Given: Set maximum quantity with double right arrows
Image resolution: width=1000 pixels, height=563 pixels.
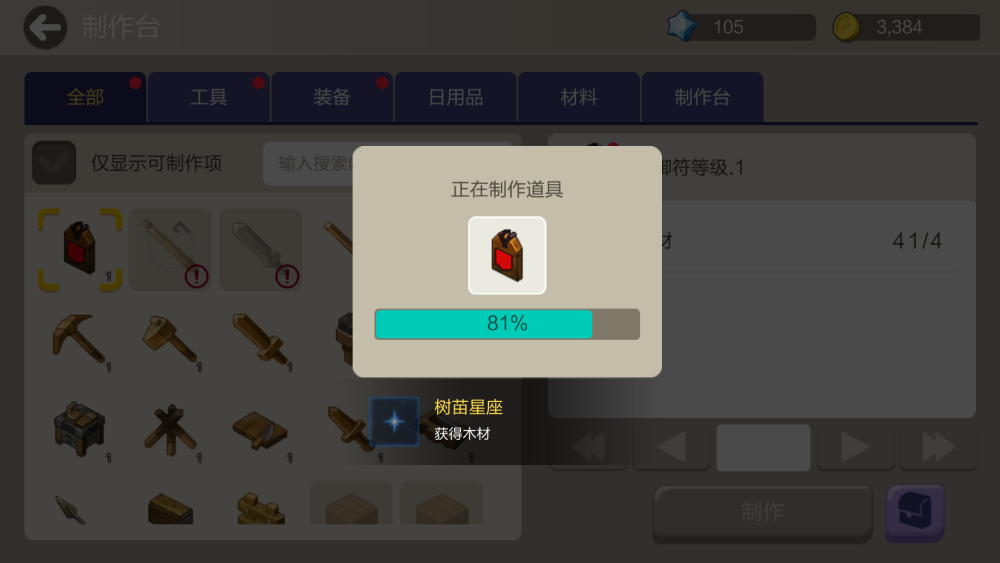Looking at the screenshot, I should click(938, 448).
